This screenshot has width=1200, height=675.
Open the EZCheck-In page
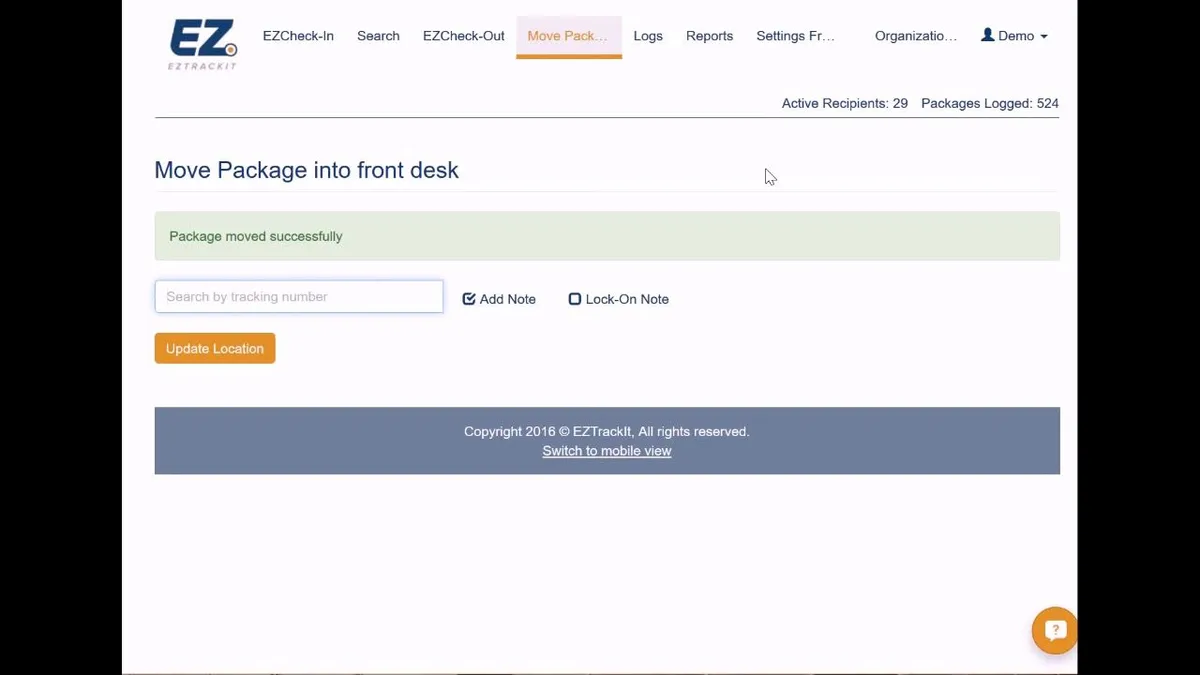298,36
